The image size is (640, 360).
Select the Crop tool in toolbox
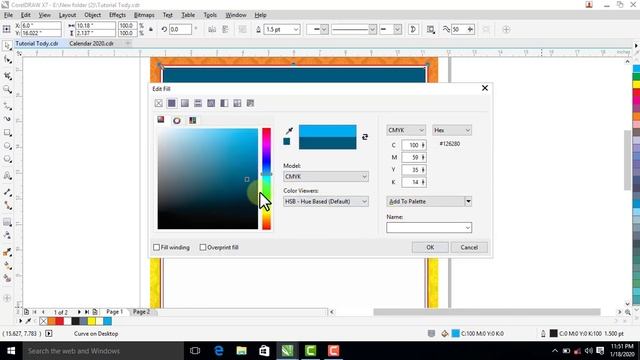coord(7,75)
